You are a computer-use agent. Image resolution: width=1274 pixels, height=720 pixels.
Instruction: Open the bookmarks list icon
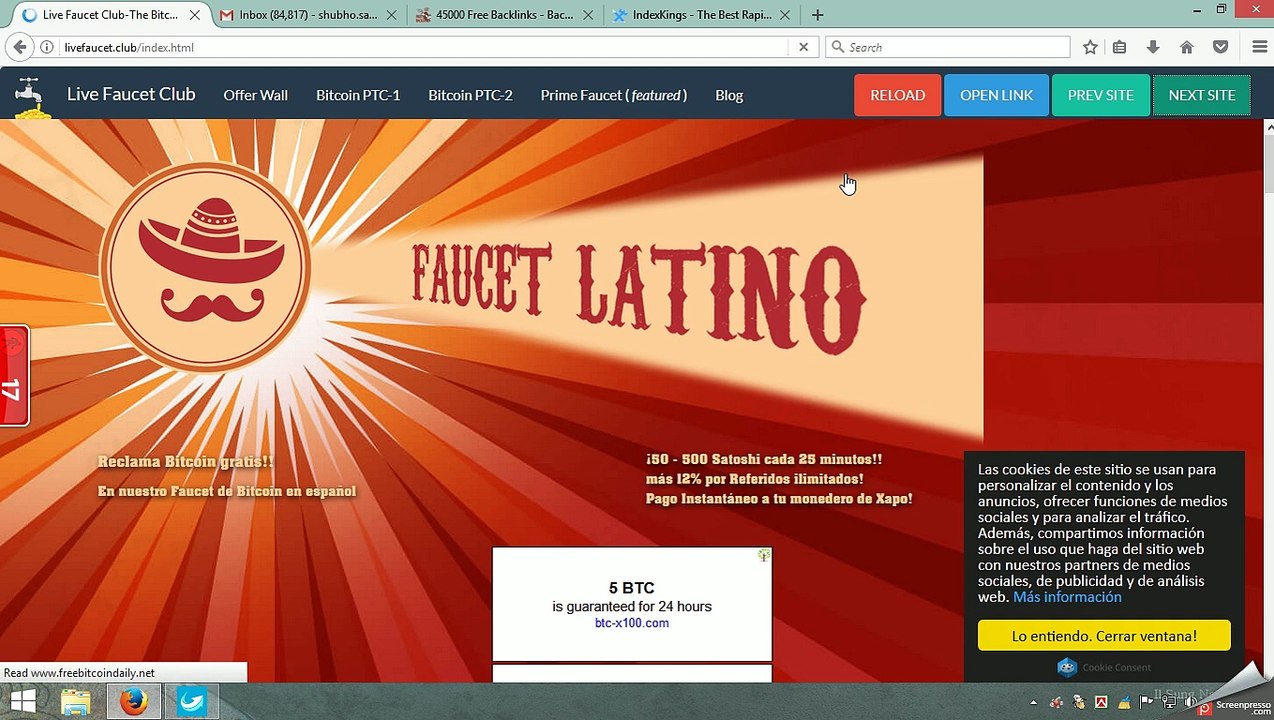(x=1120, y=47)
